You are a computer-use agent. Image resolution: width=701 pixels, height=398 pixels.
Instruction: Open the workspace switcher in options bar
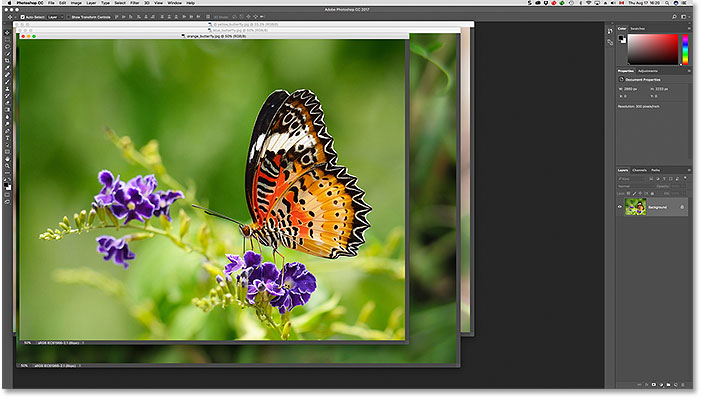pyautogui.click(x=684, y=17)
